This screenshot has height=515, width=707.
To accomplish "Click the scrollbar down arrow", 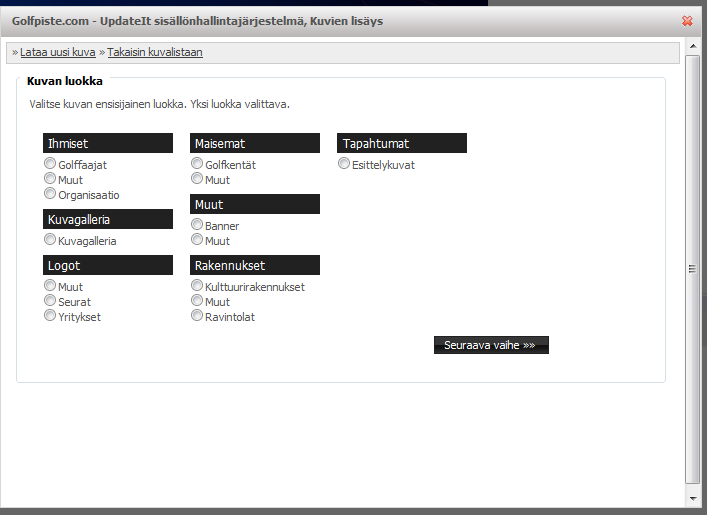I will [693, 498].
